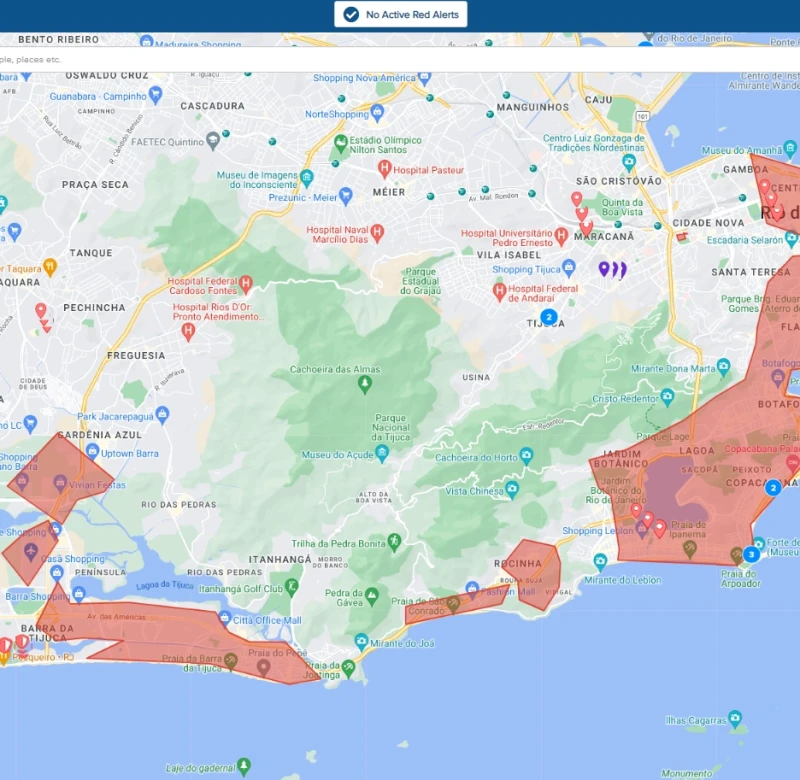Open Hospital Rios D'Or marker
Image resolution: width=800 pixels, height=780 pixels.
tap(188, 332)
